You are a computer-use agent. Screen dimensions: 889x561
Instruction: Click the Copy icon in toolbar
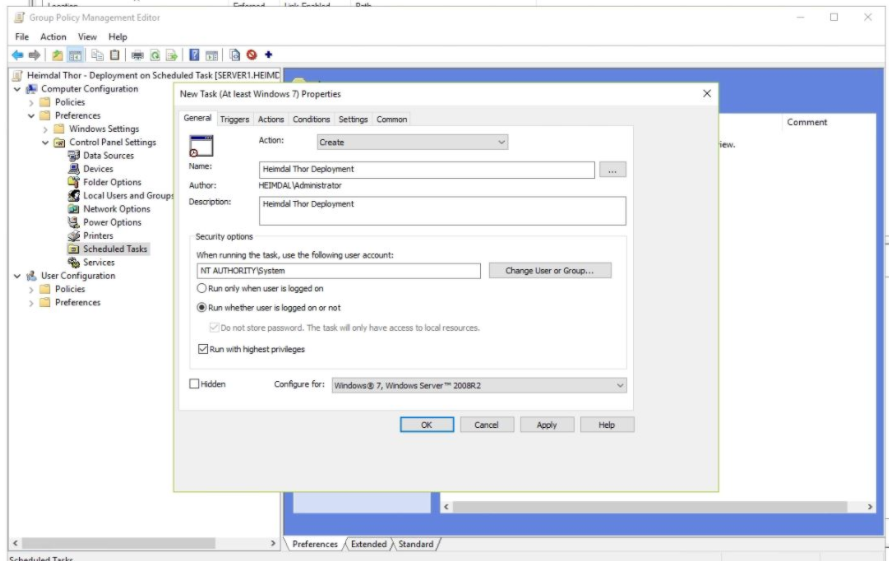98,55
